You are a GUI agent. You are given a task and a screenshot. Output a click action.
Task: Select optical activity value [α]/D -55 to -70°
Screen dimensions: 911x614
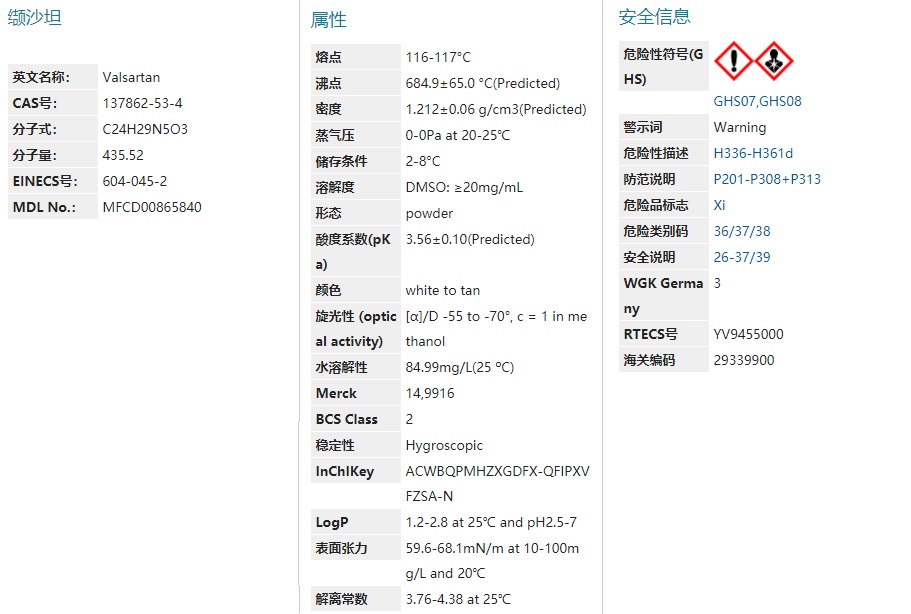pyautogui.click(x=458, y=317)
